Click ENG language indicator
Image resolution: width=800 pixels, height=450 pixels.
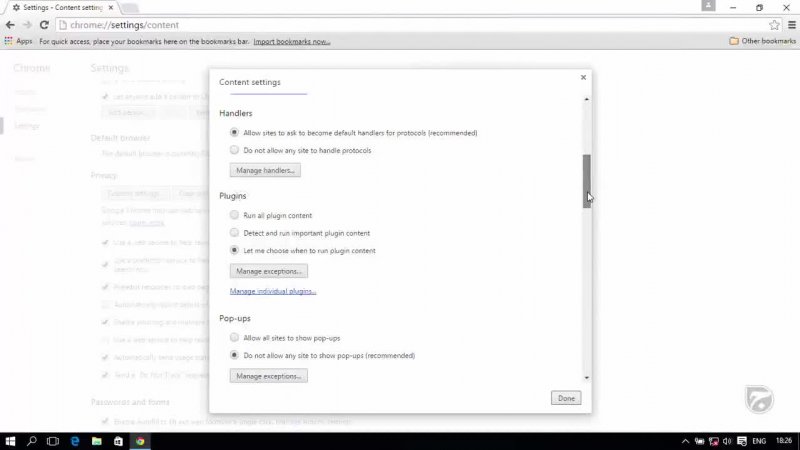759,441
